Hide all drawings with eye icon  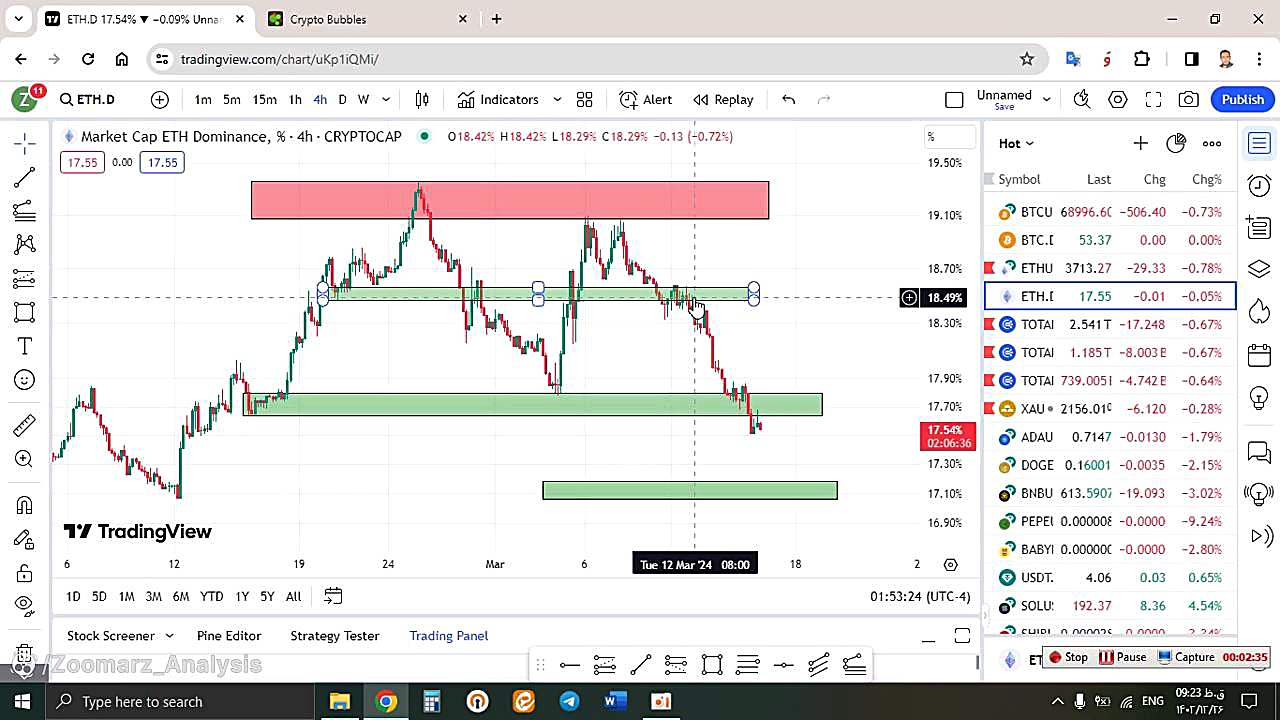[25, 605]
